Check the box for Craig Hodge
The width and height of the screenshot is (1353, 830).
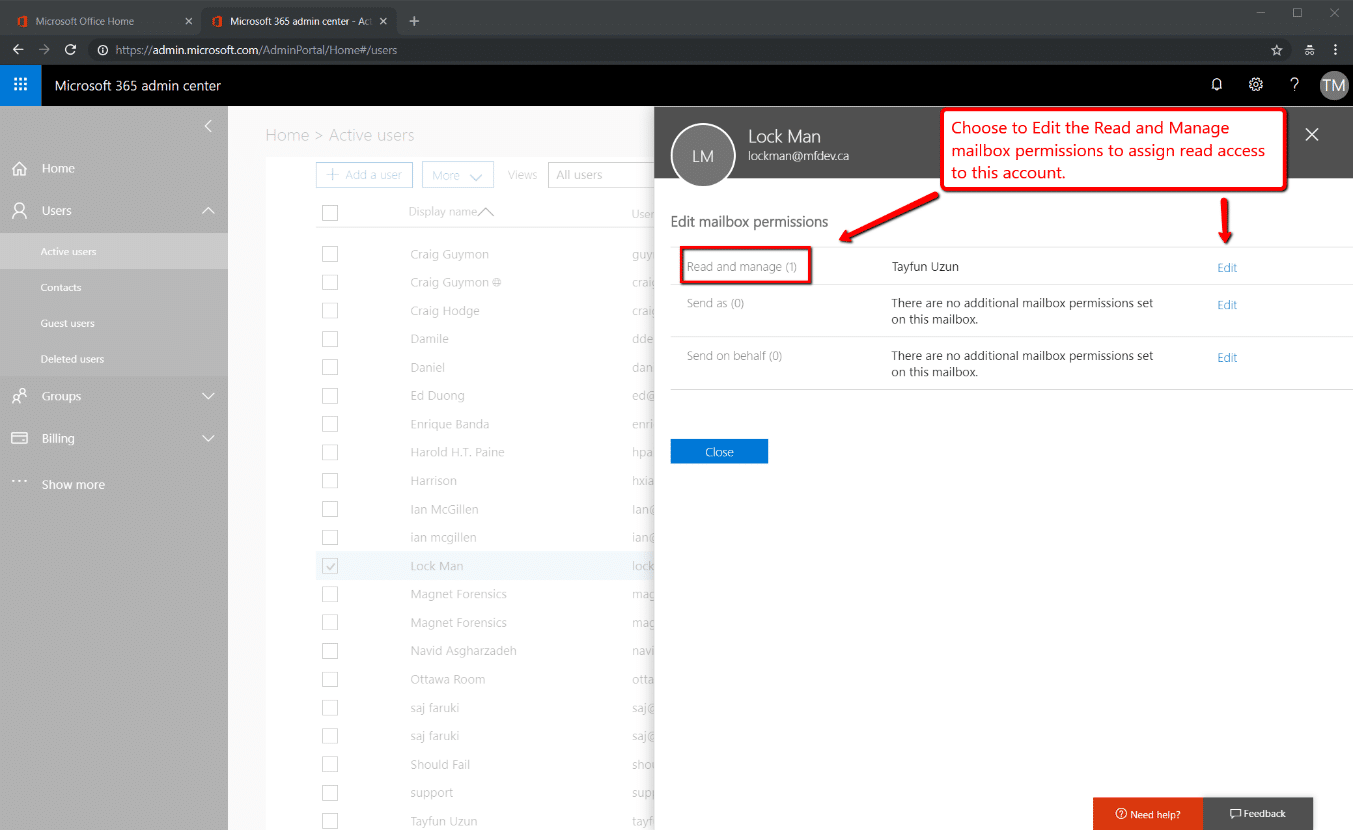(x=330, y=311)
